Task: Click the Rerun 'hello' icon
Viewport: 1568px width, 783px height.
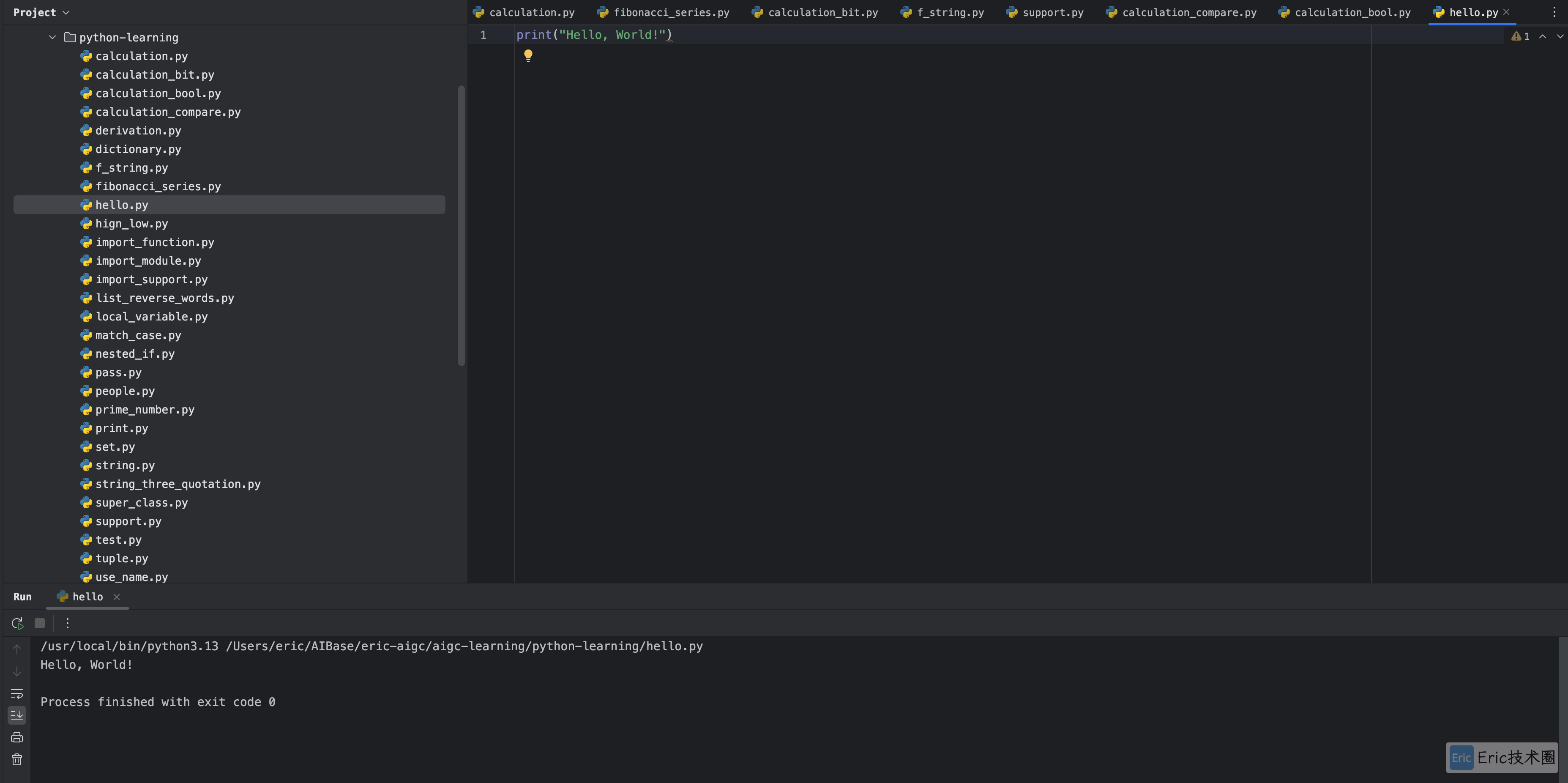Action: (x=17, y=623)
